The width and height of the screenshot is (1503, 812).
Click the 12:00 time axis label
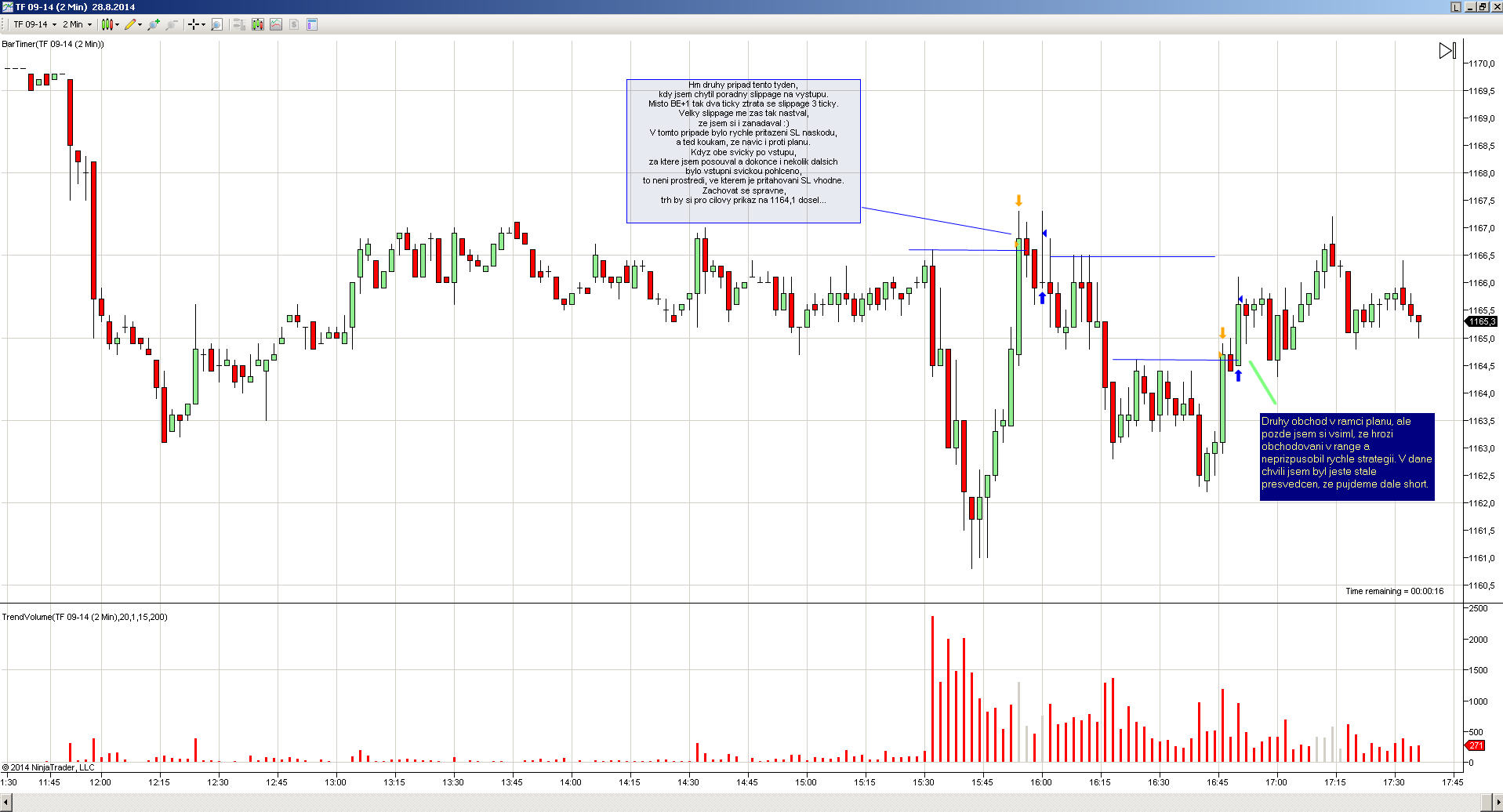100,782
